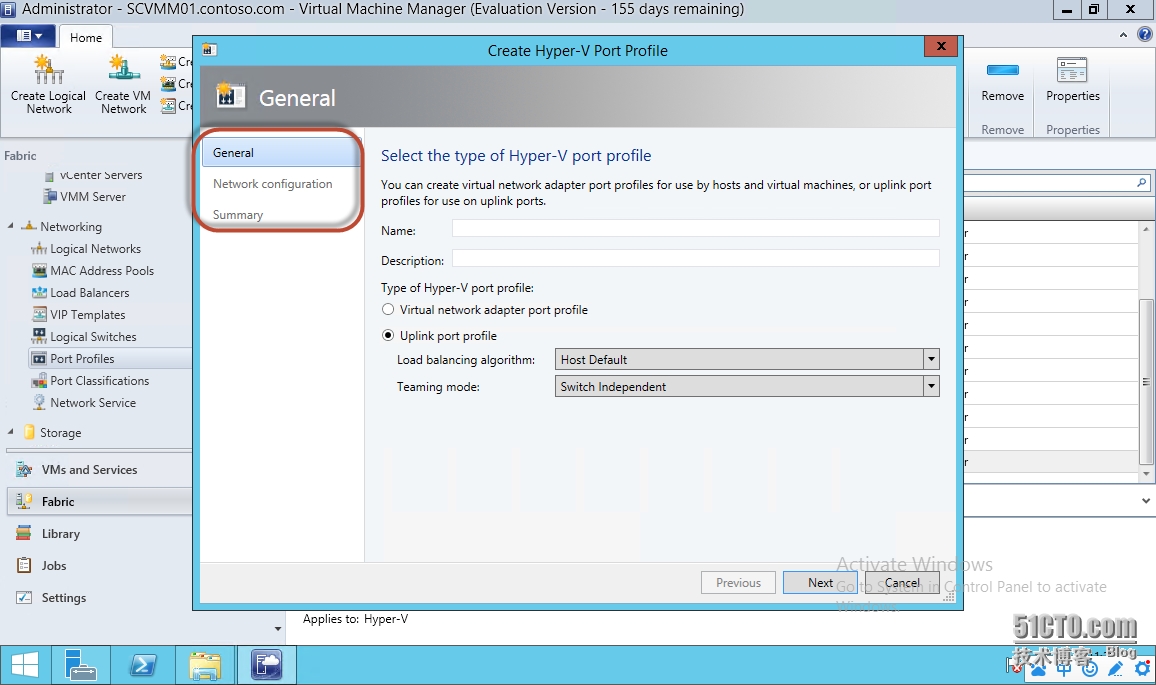Image resolution: width=1156 pixels, height=685 pixels.
Task: Click the Port Classifications icon
Action: tap(39, 381)
